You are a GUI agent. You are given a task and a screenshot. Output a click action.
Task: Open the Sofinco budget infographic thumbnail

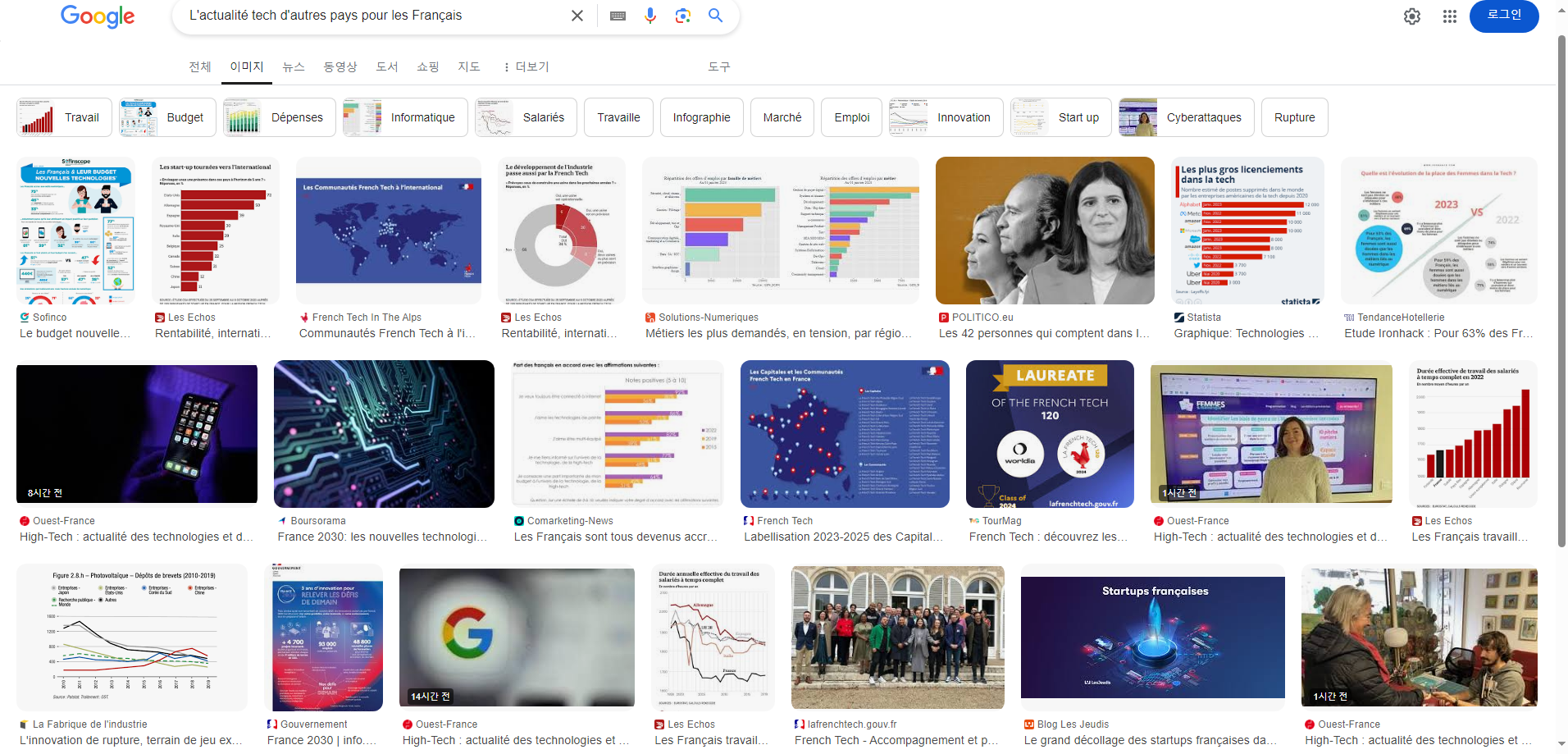point(75,231)
